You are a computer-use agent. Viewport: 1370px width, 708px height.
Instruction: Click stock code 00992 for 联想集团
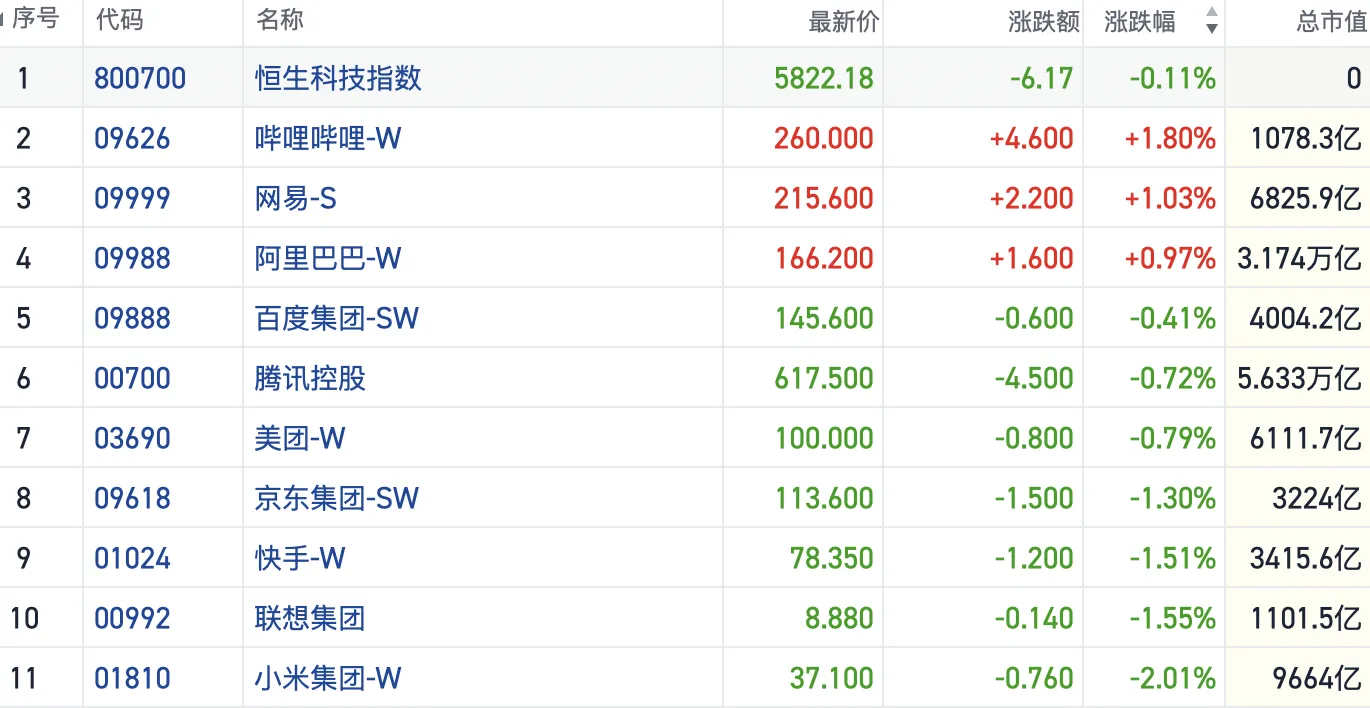coord(132,618)
